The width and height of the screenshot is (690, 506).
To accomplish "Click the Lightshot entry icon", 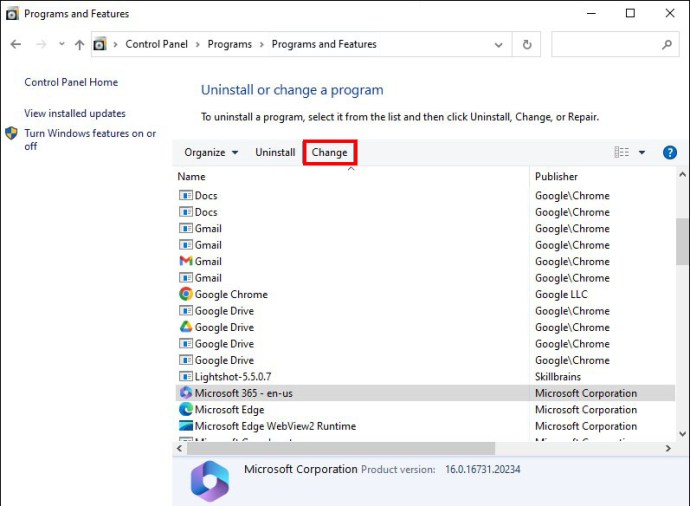I will pyautogui.click(x=186, y=377).
